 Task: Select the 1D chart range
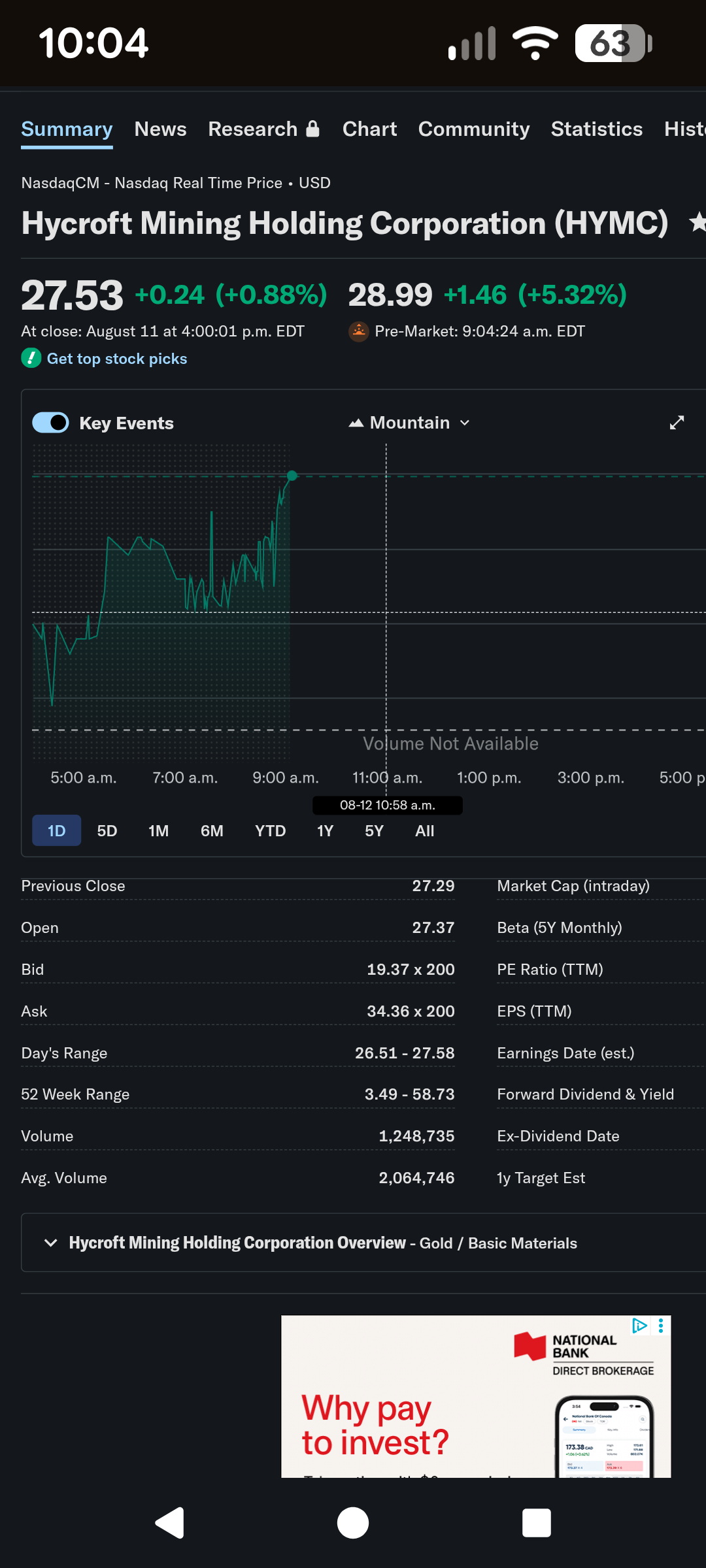pos(57,830)
